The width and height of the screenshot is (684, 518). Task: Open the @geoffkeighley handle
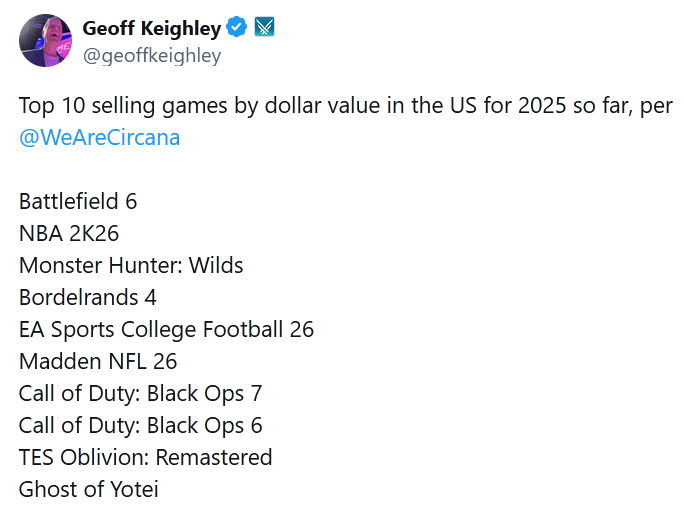(152, 55)
